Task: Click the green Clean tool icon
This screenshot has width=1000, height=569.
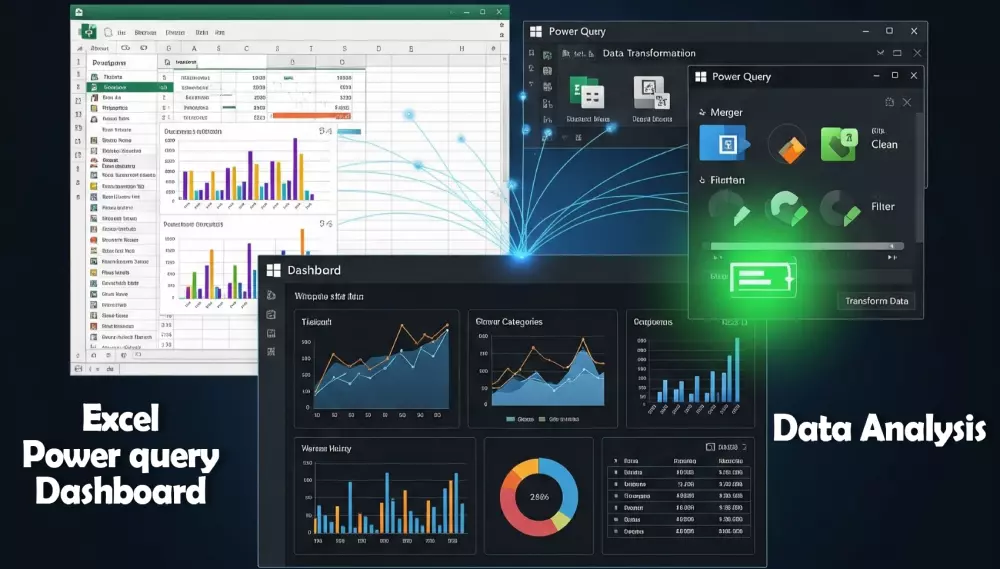Action: pos(838,144)
